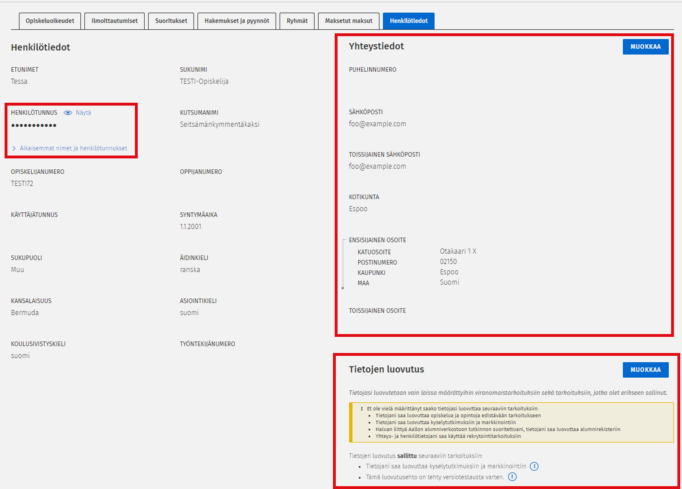Click info icon after versiotestausta varten

[512, 477]
